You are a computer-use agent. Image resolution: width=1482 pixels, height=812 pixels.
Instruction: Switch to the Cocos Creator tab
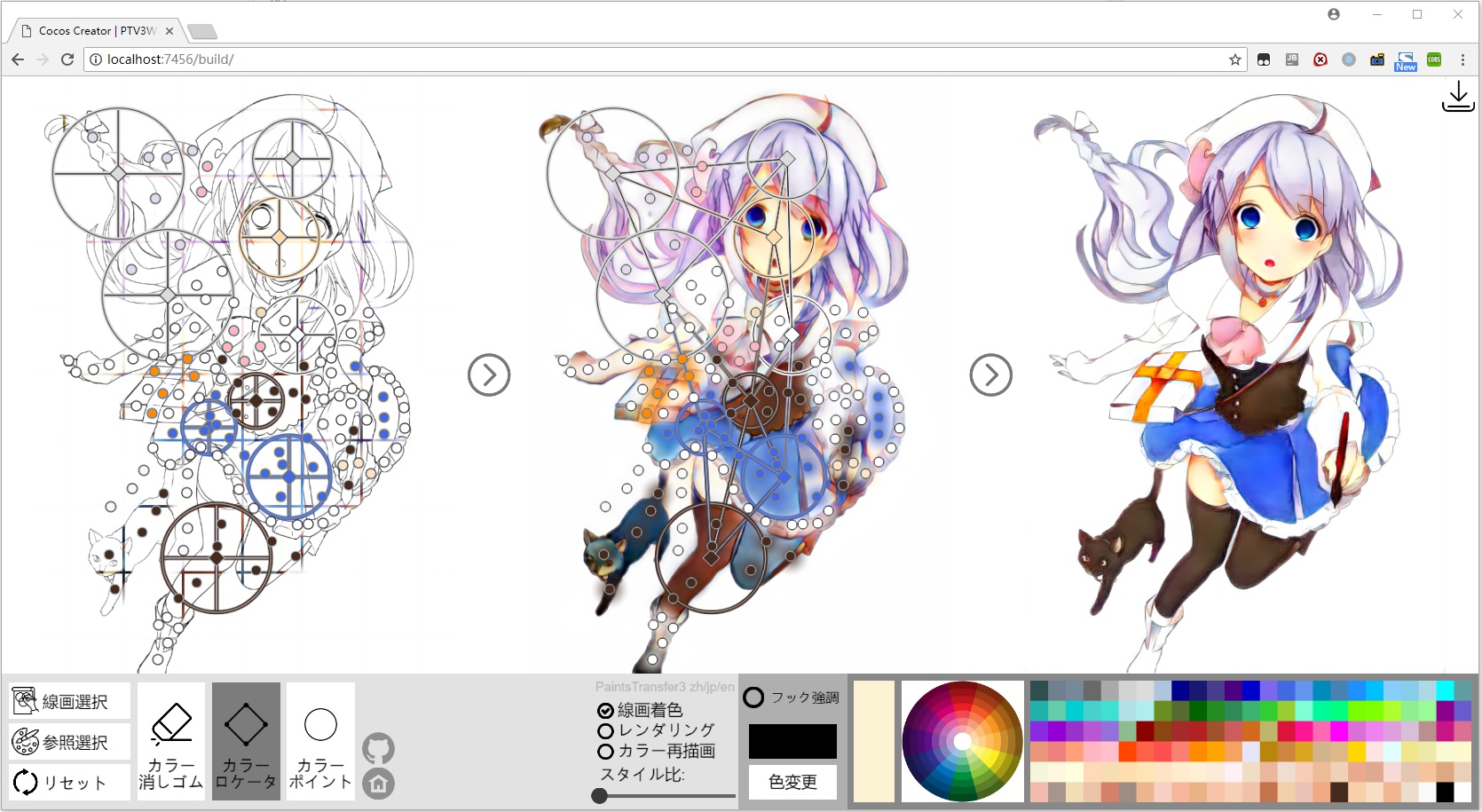pos(96,30)
